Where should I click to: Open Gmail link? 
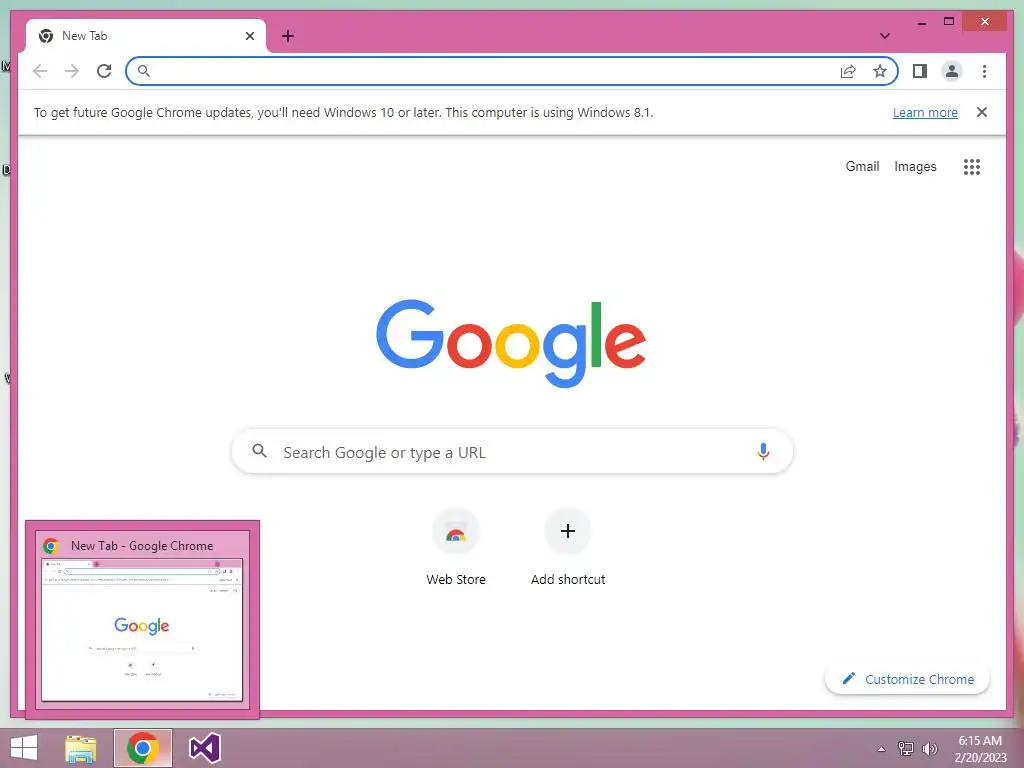[862, 167]
